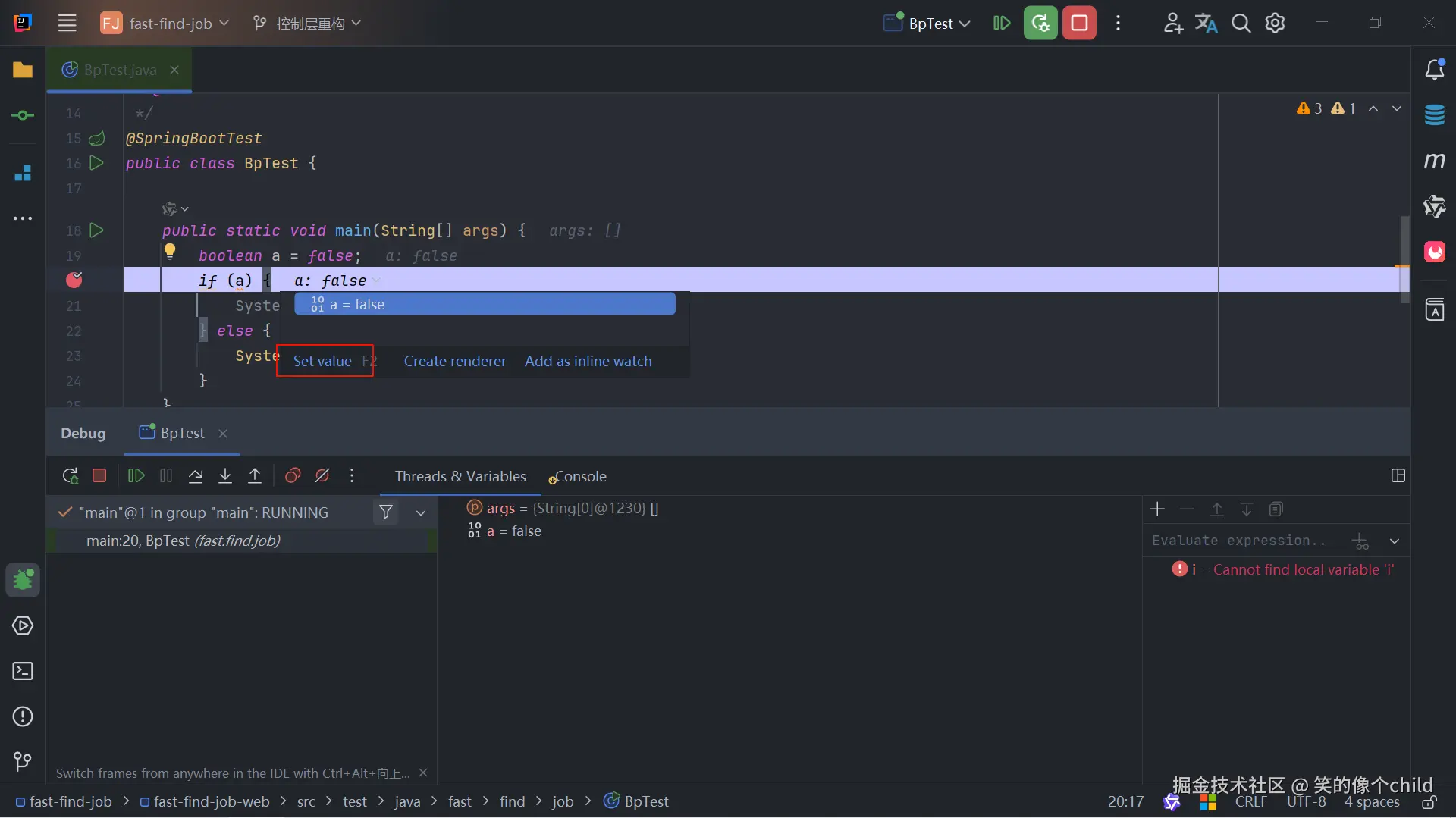Screen dimensions: 1456x818
Task: Run main method from gutter line 18
Action: click(96, 230)
